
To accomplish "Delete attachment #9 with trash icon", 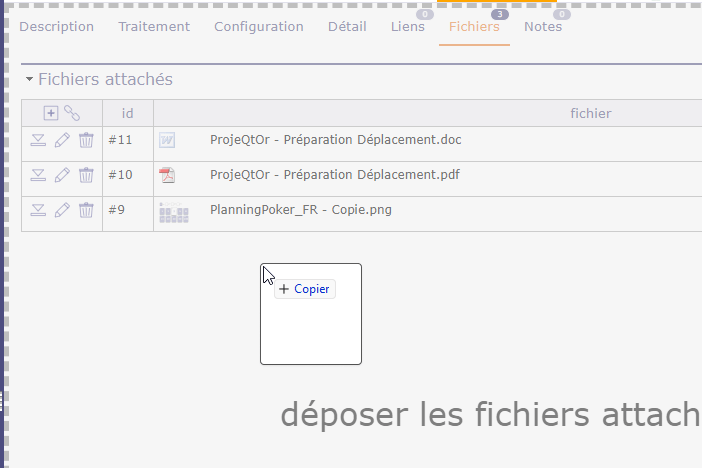I will click(x=86, y=210).
